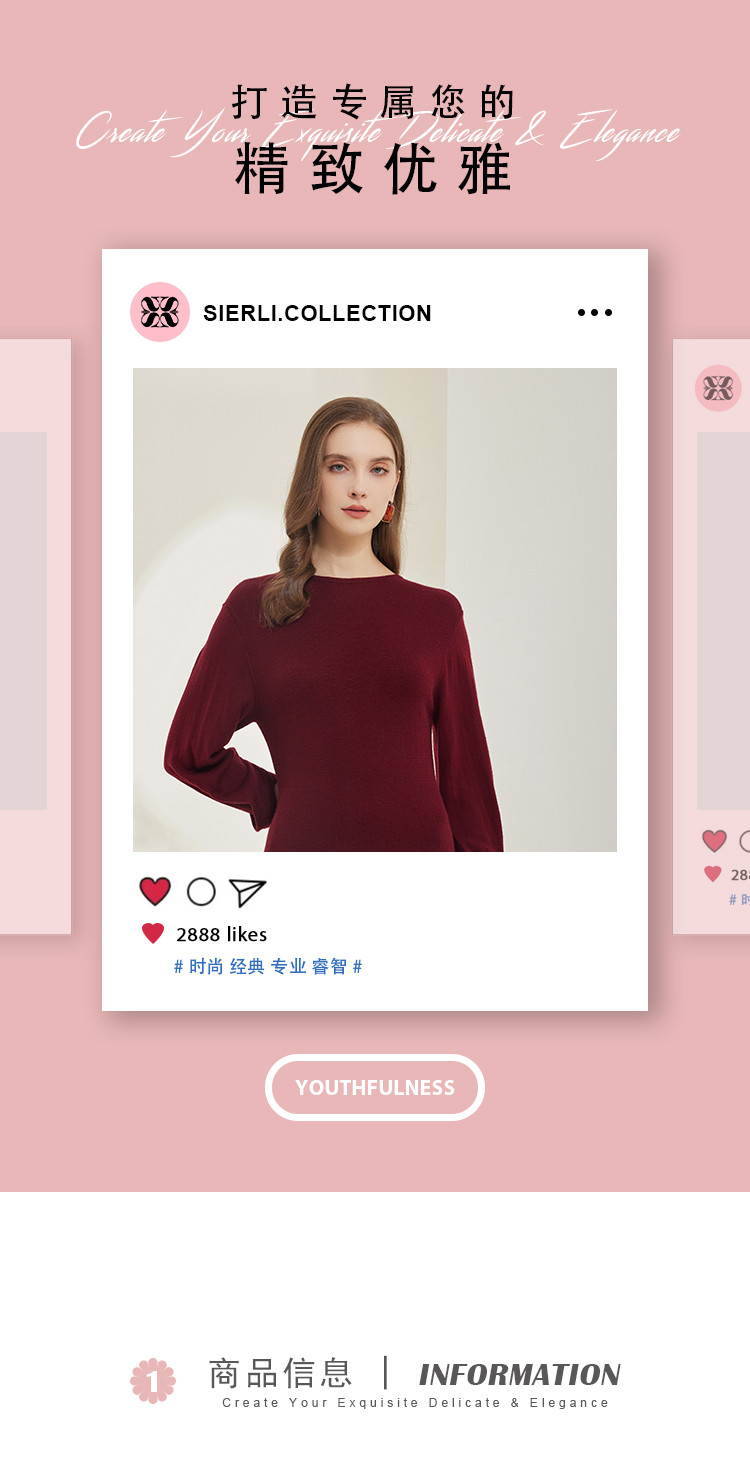Open the woman in burgundy dress photo

coord(375,610)
